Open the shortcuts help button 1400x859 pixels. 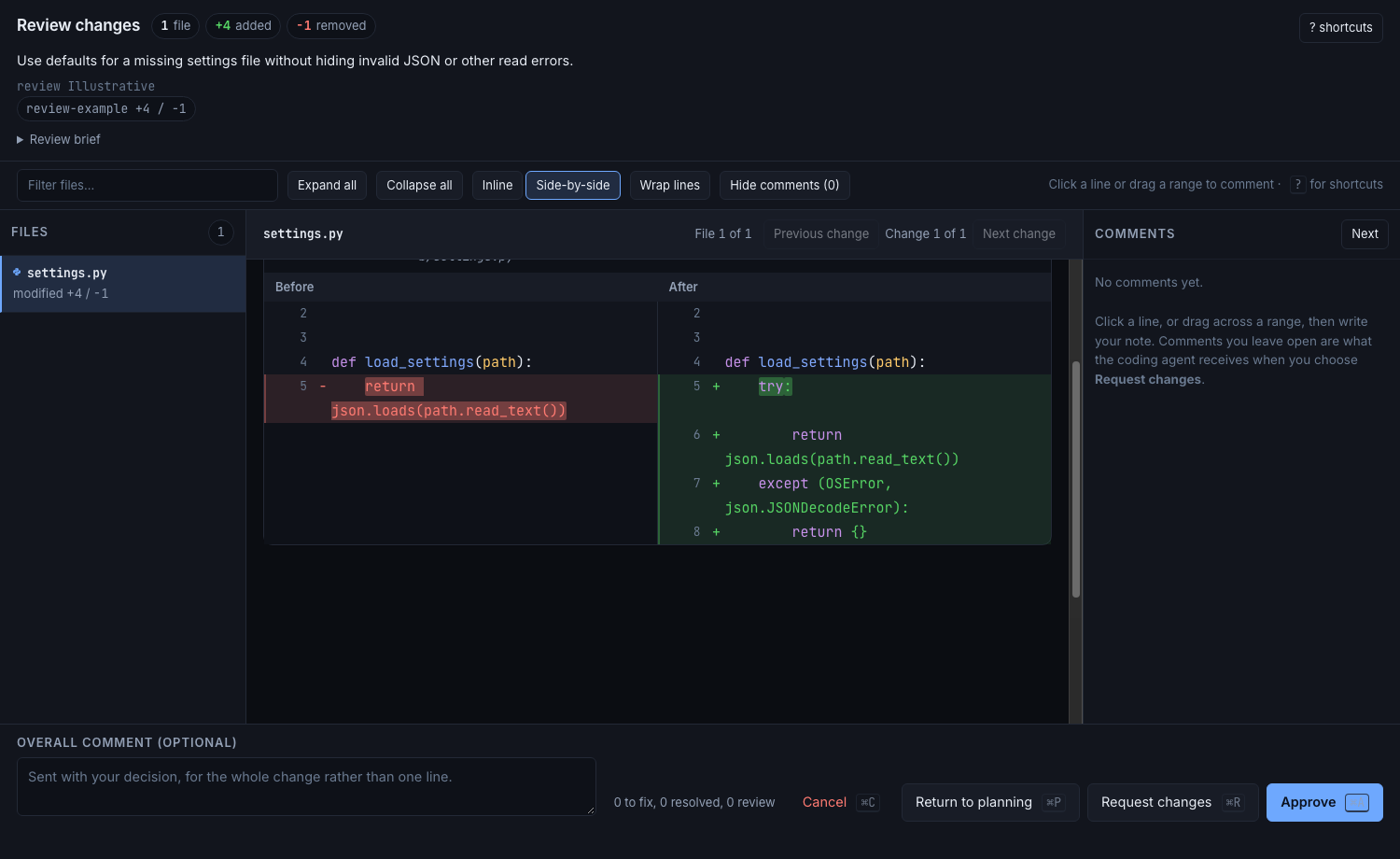[x=1340, y=27]
